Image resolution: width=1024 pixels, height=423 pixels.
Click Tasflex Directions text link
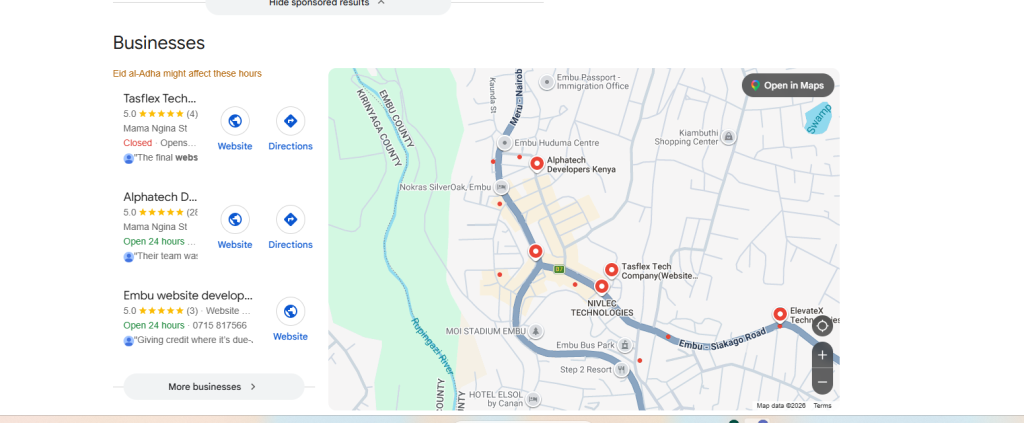coord(291,146)
